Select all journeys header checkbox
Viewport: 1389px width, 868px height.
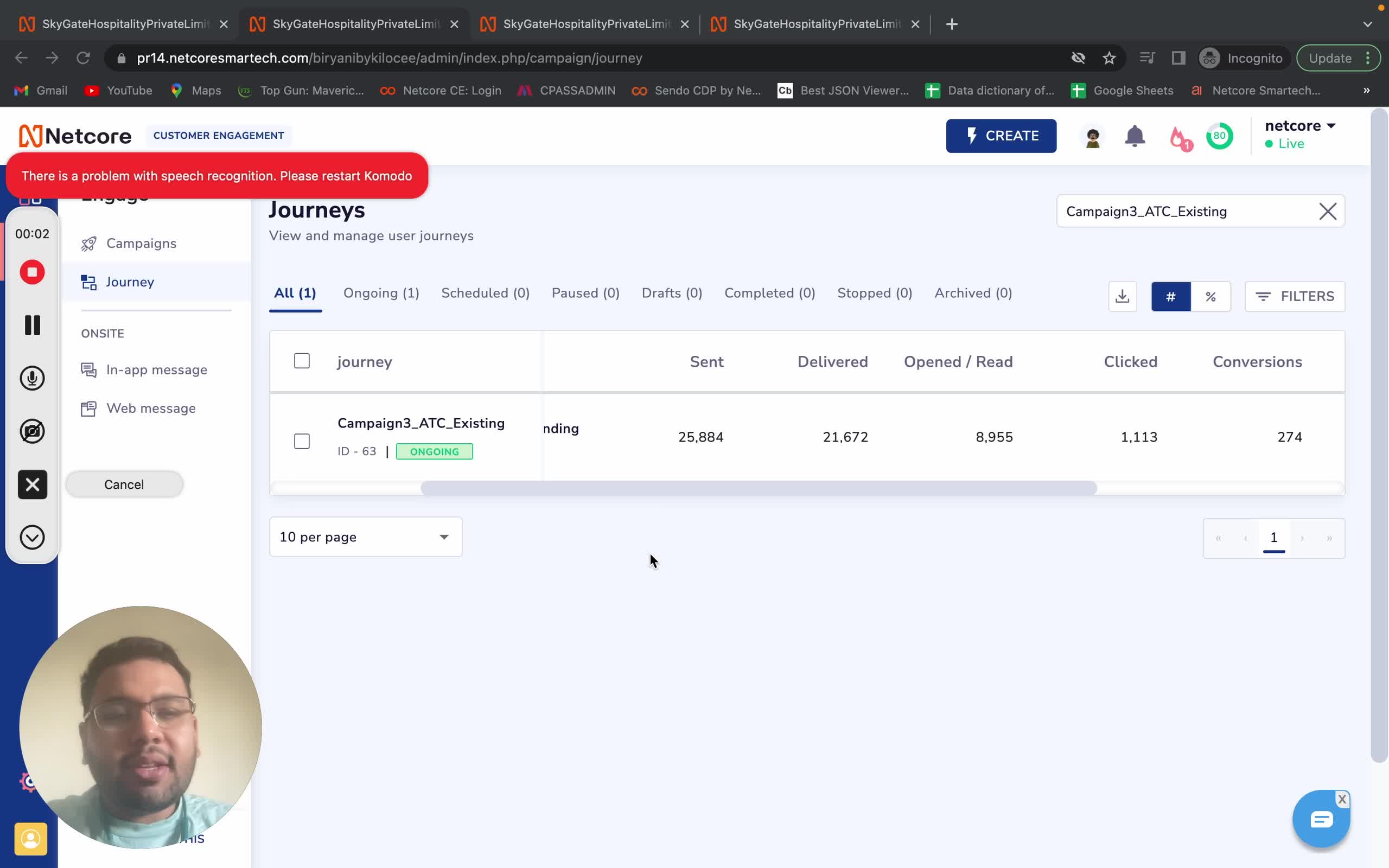tap(302, 361)
